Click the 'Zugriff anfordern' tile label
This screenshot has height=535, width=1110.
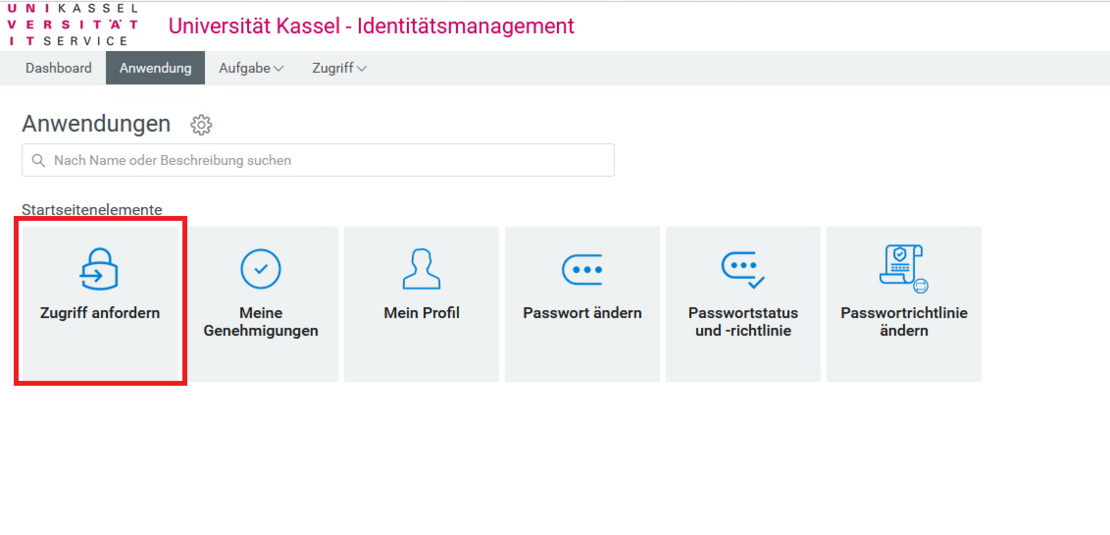pyautogui.click(x=100, y=313)
